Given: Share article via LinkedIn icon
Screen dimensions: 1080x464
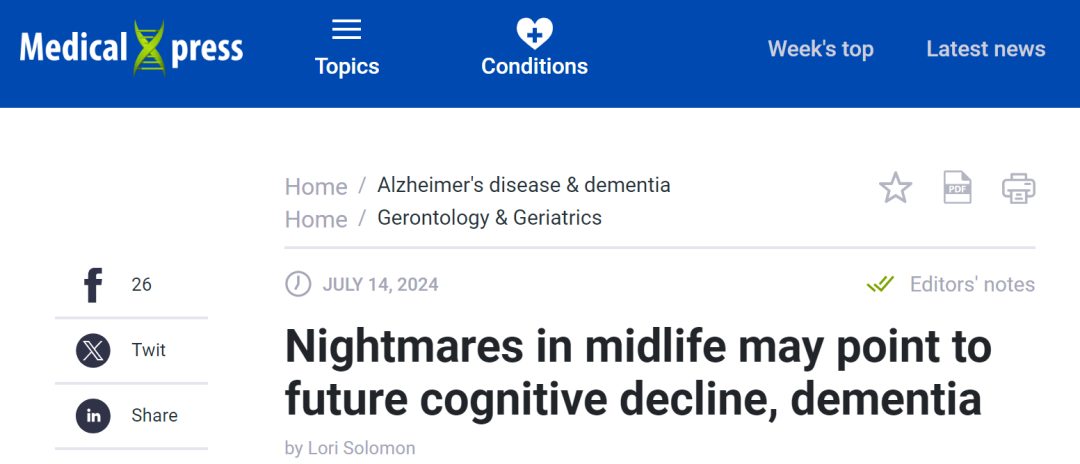Looking at the screenshot, I should click(93, 416).
